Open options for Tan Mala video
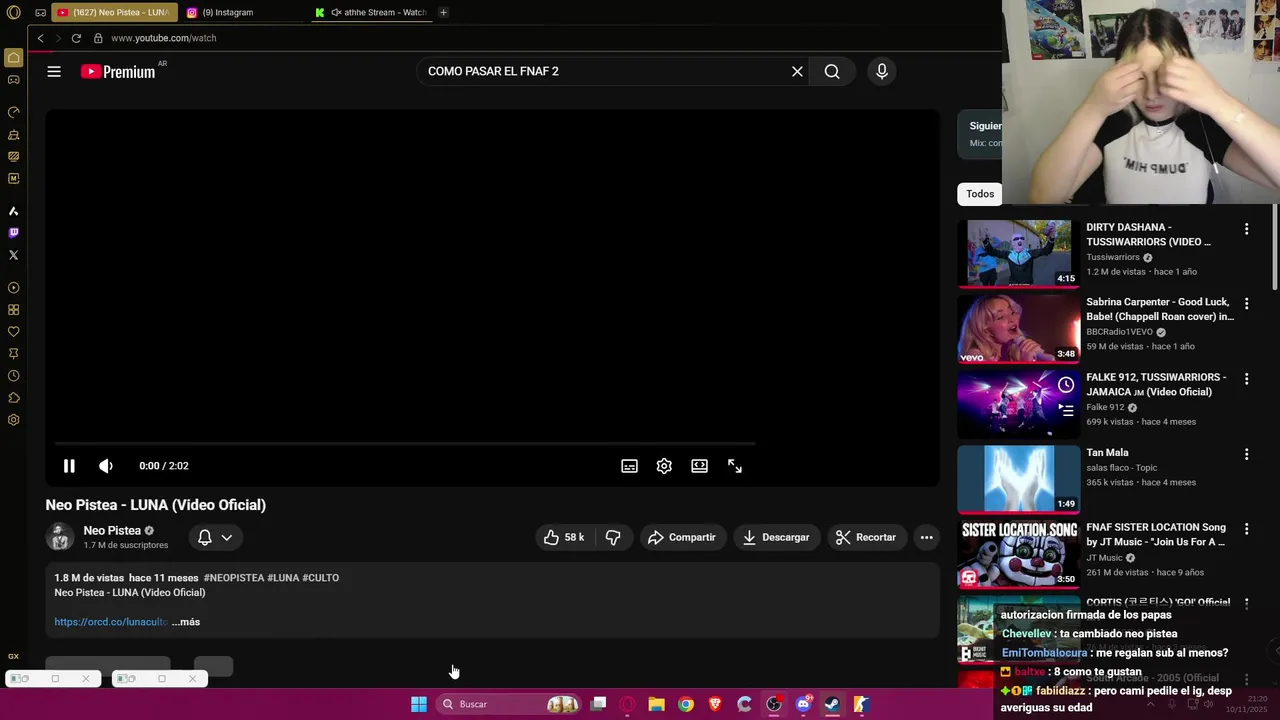 (x=1246, y=454)
